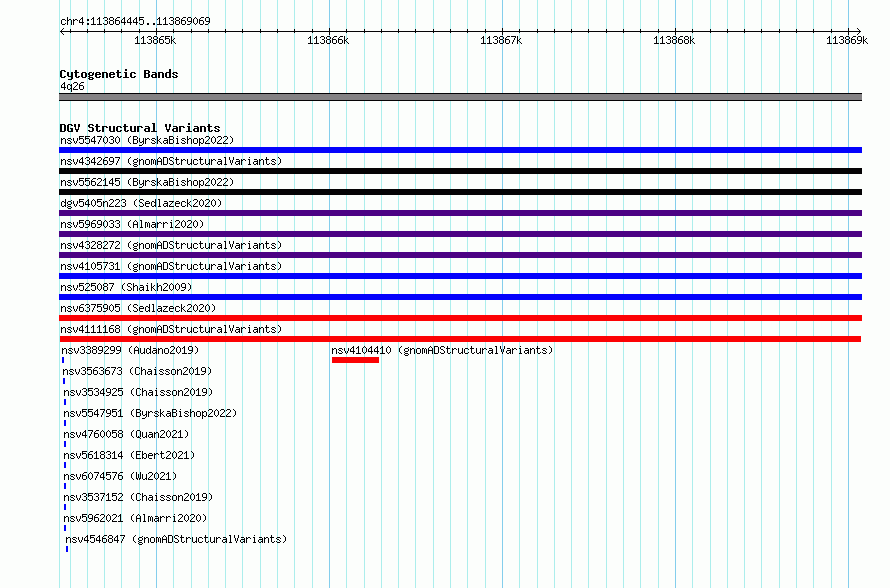Open the nsv5618314 (Ebert2021) label
The image size is (890, 588).
click(x=129, y=455)
